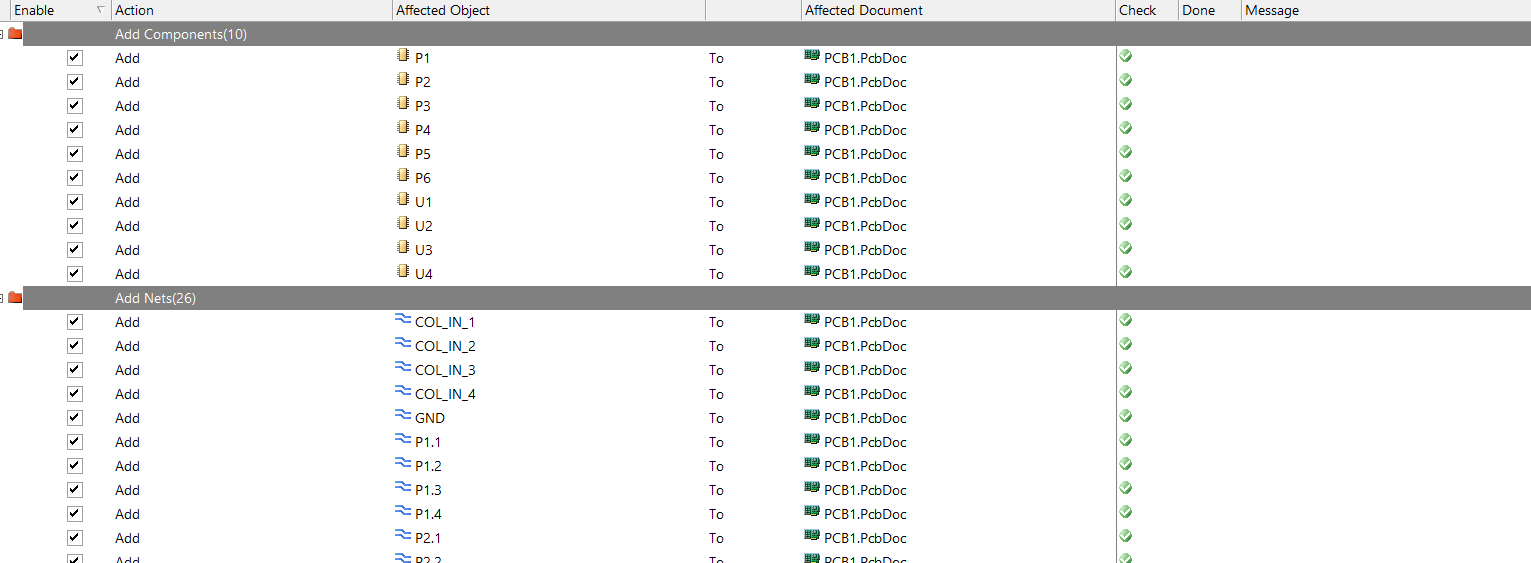Screen dimensions: 1531x563
Task: Collapse the Add Components(10) group
Action: (2, 34)
